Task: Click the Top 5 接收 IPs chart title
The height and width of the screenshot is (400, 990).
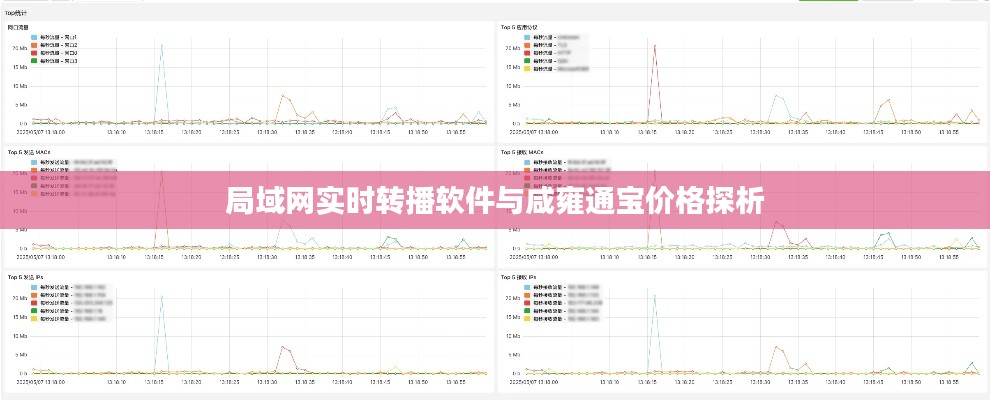Action: (x=519, y=277)
